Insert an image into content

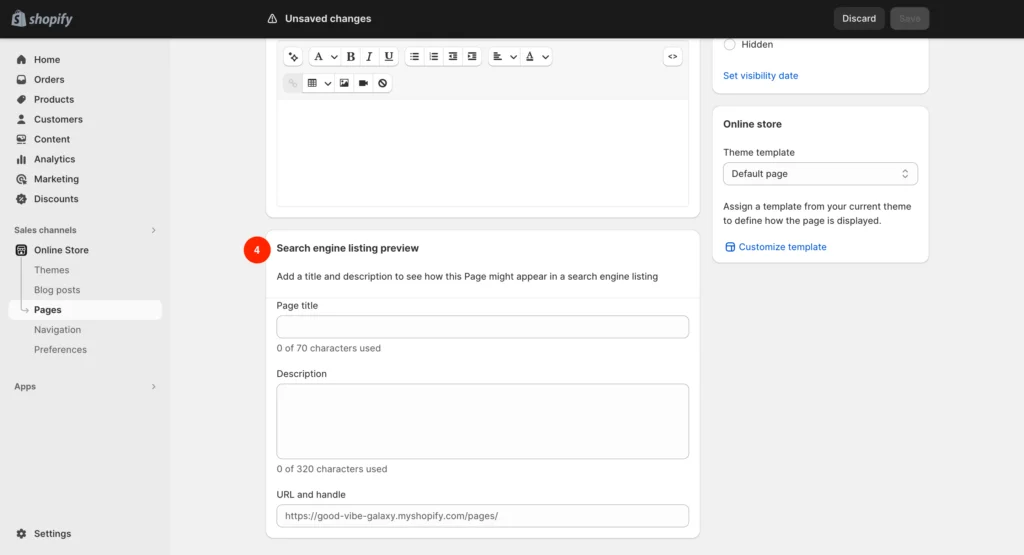coord(344,84)
